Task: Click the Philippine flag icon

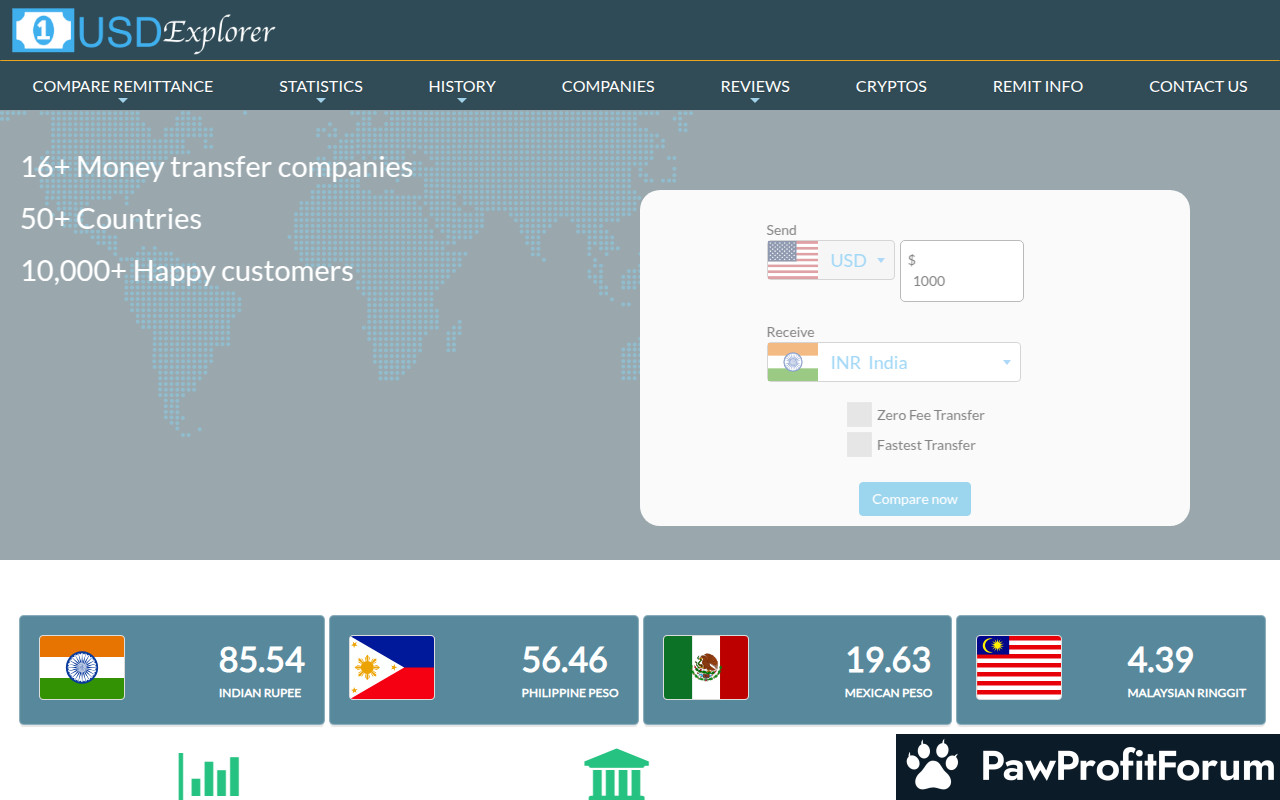Action: [392, 667]
